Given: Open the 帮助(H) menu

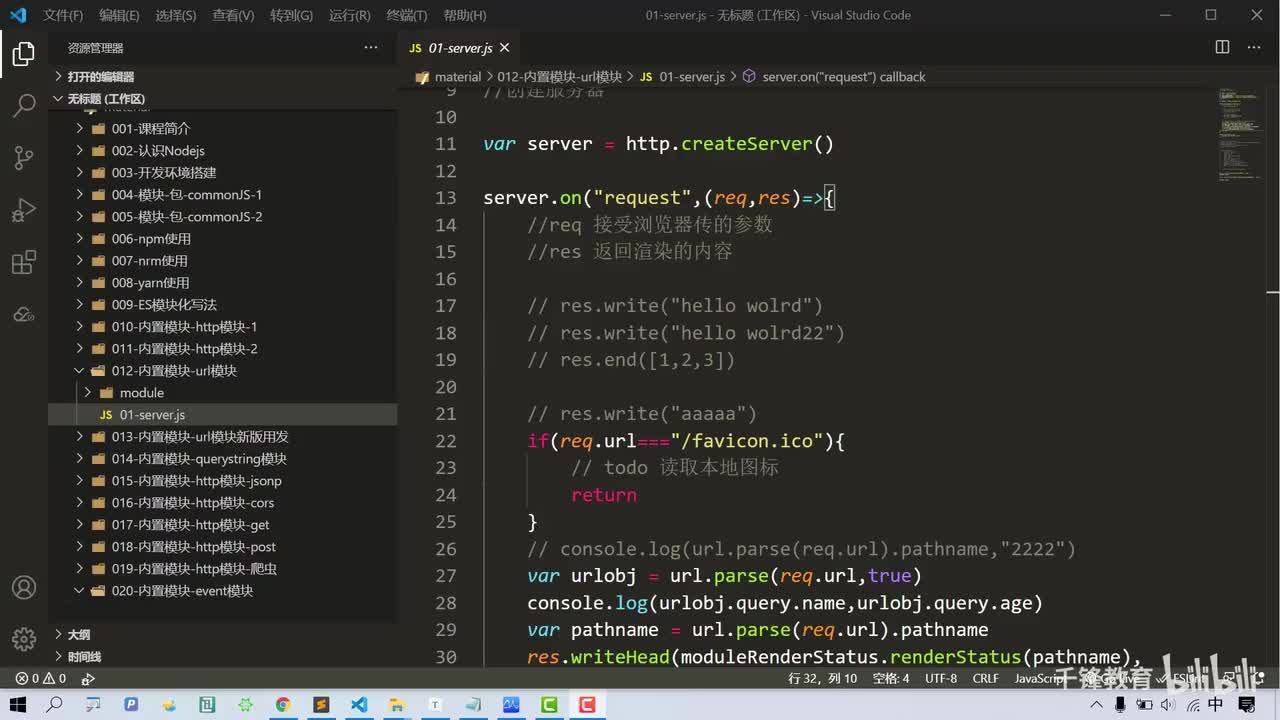Looking at the screenshot, I should [x=464, y=15].
